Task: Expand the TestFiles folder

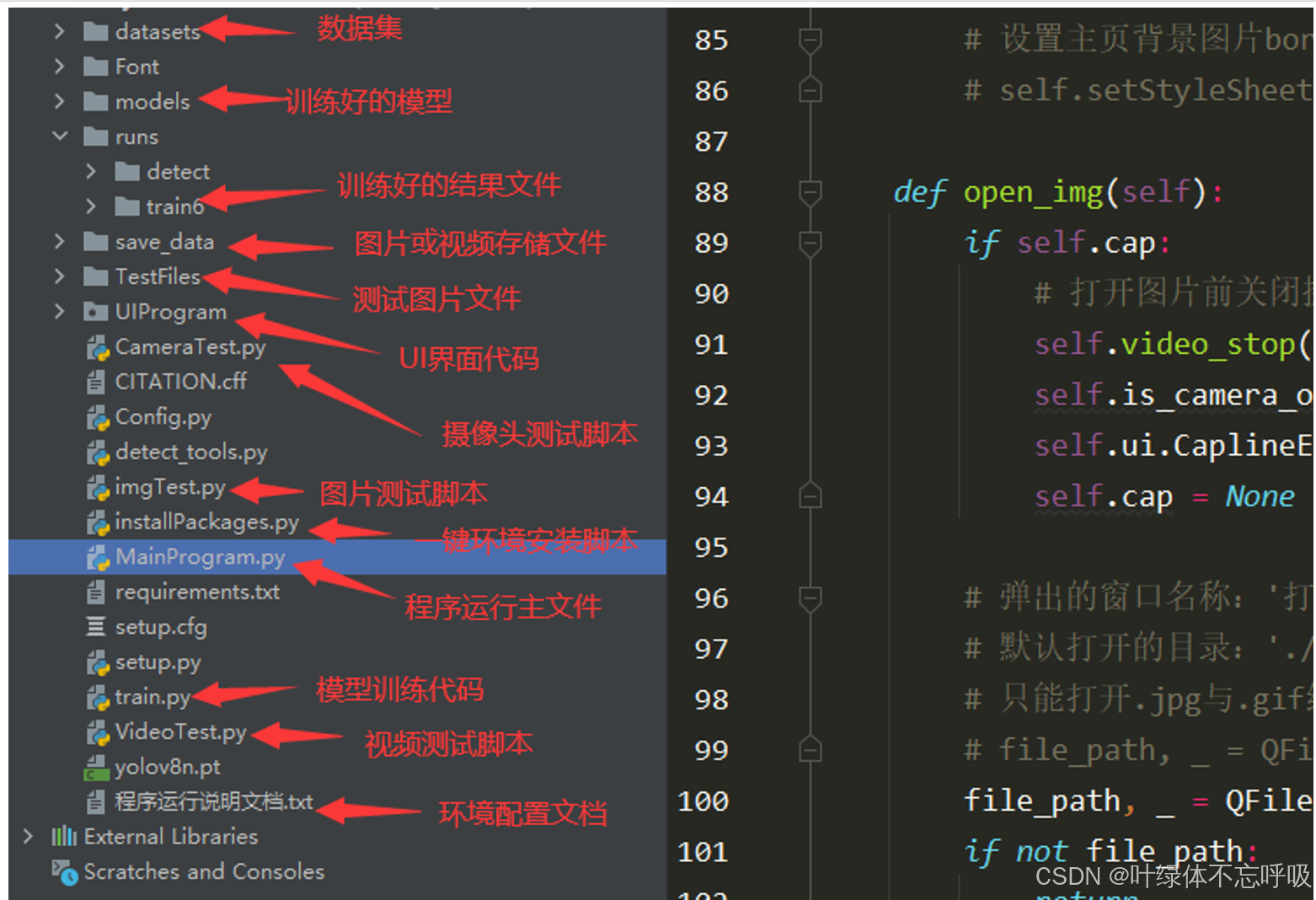Action: tap(58, 276)
